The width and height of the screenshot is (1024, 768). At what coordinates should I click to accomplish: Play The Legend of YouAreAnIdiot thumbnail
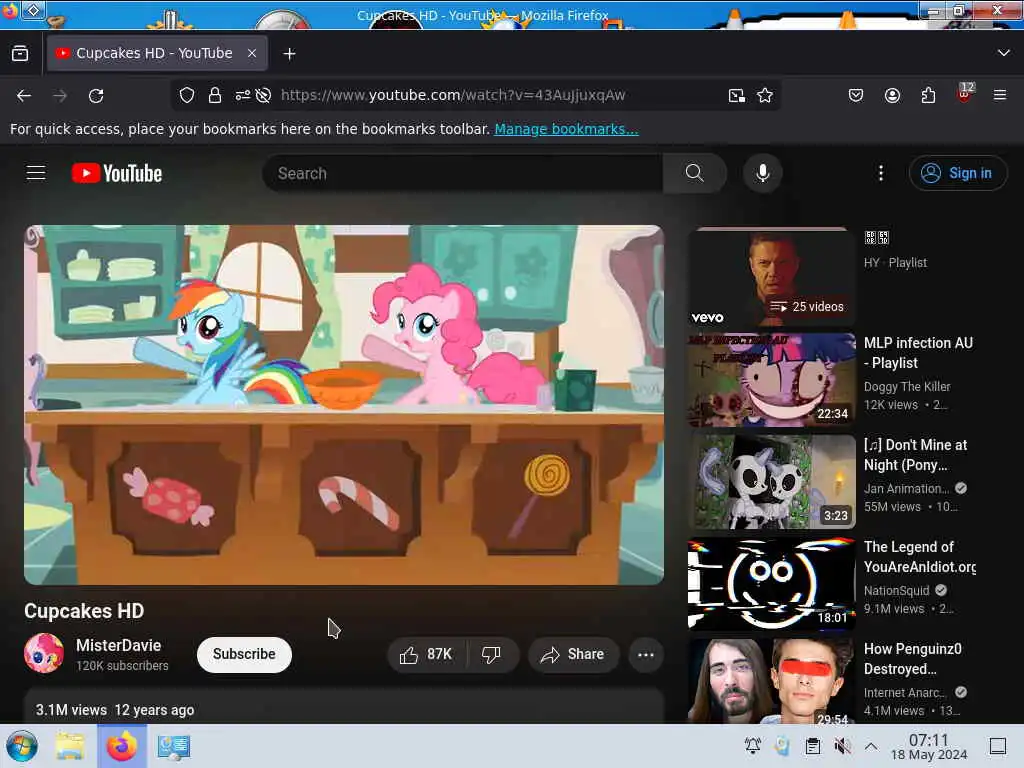pos(771,584)
